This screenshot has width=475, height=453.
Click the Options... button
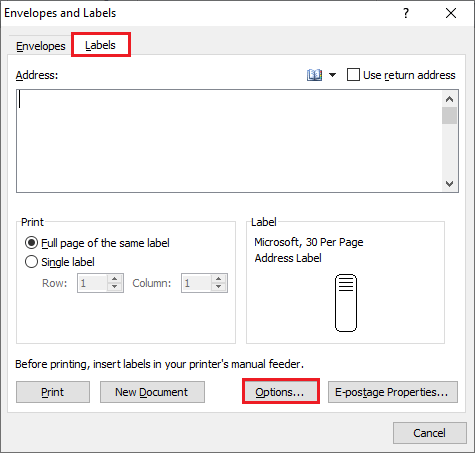click(x=281, y=391)
